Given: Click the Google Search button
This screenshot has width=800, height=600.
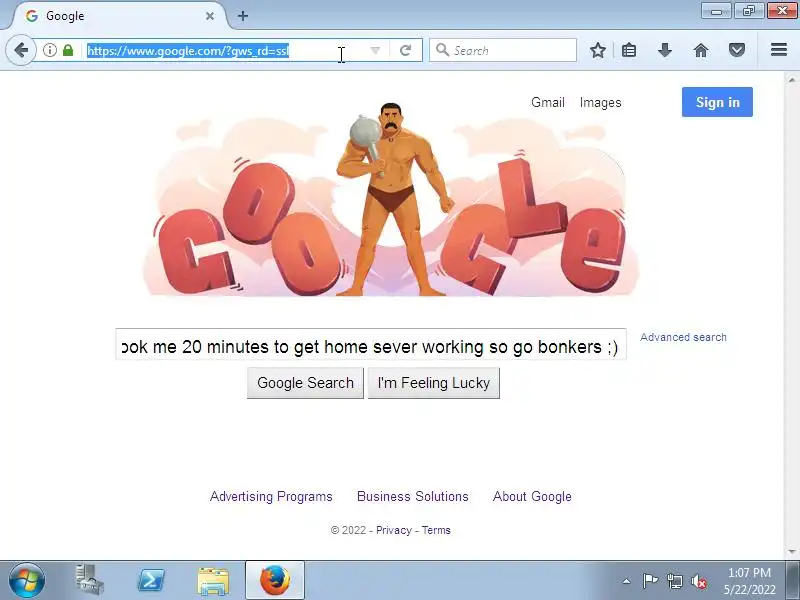Looking at the screenshot, I should click(305, 383).
